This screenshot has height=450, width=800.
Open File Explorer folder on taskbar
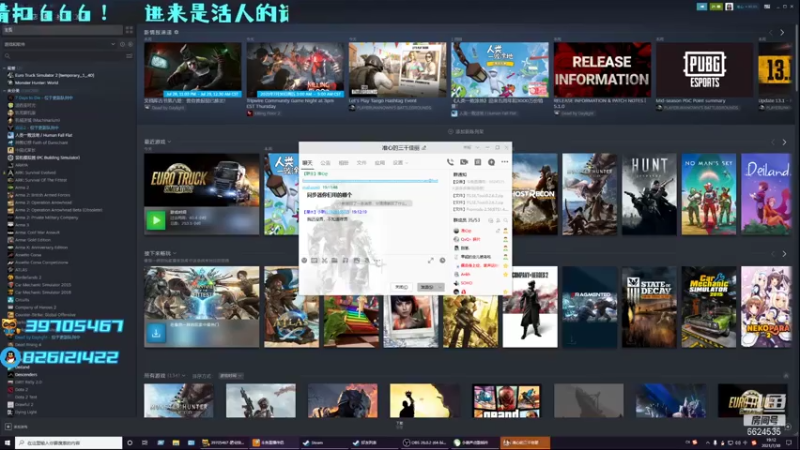(176, 443)
